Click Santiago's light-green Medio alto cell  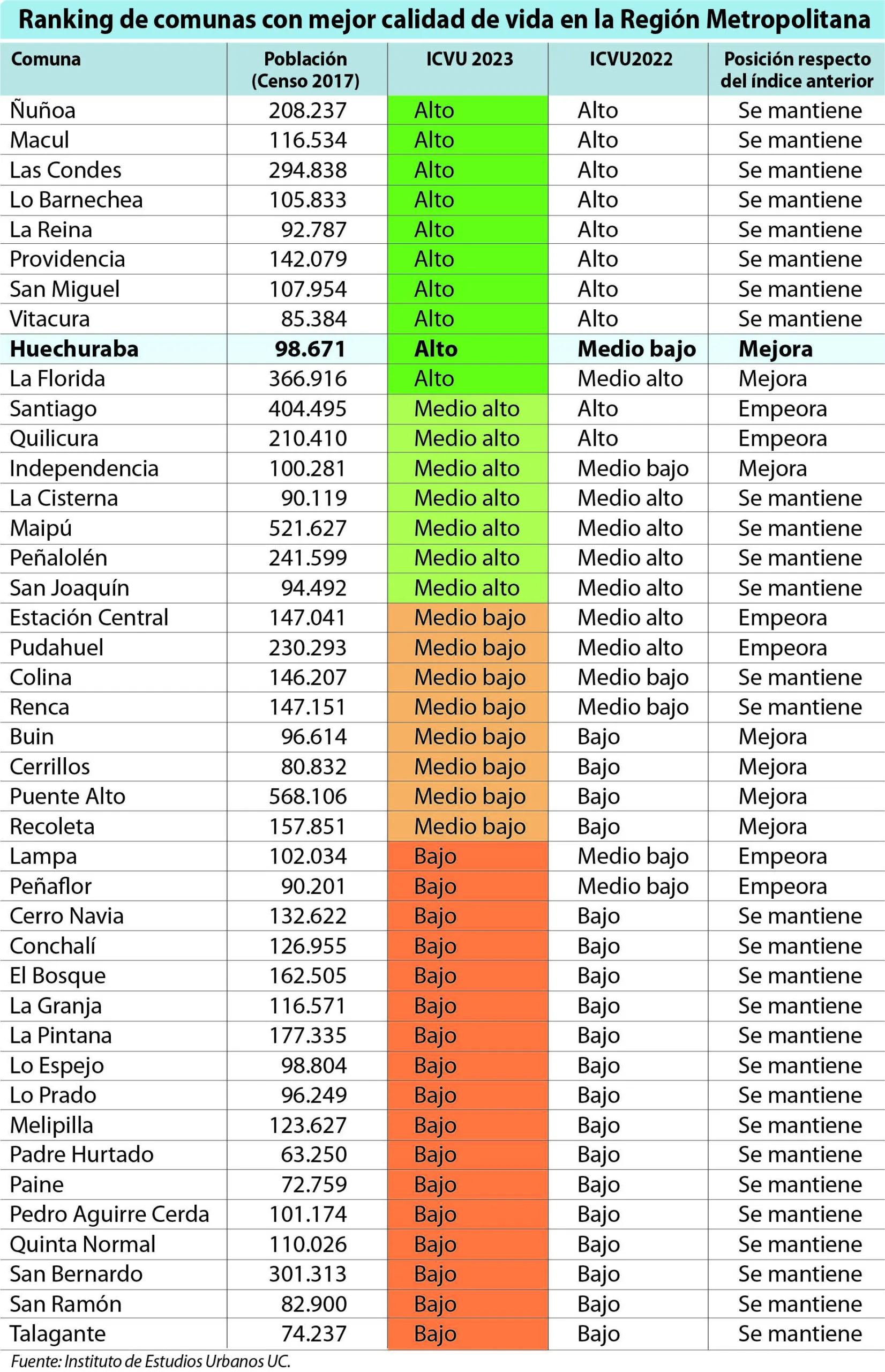468,409
